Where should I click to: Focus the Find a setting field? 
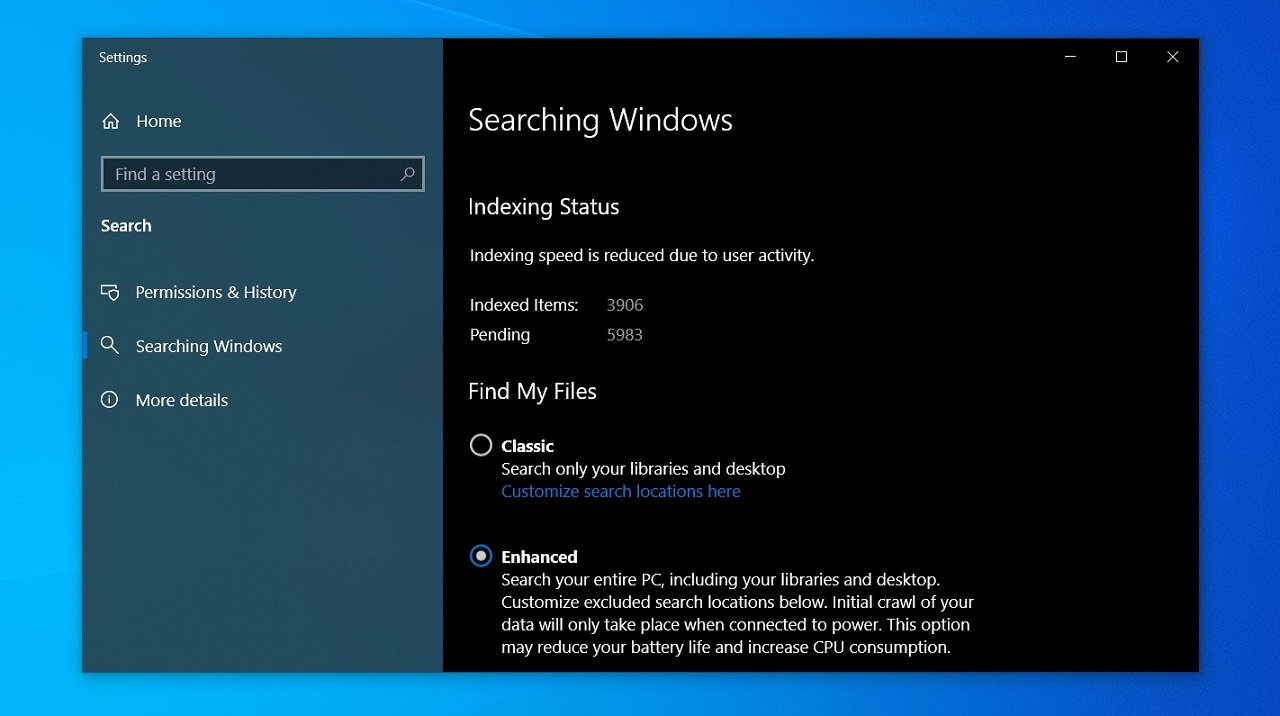pos(263,174)
